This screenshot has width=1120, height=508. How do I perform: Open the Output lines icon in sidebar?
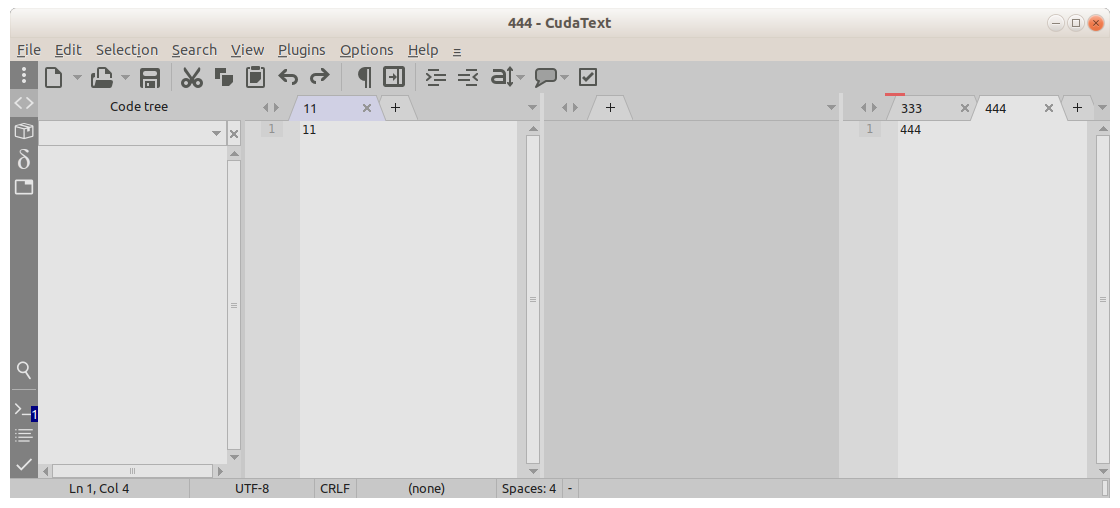pos(24,435)
